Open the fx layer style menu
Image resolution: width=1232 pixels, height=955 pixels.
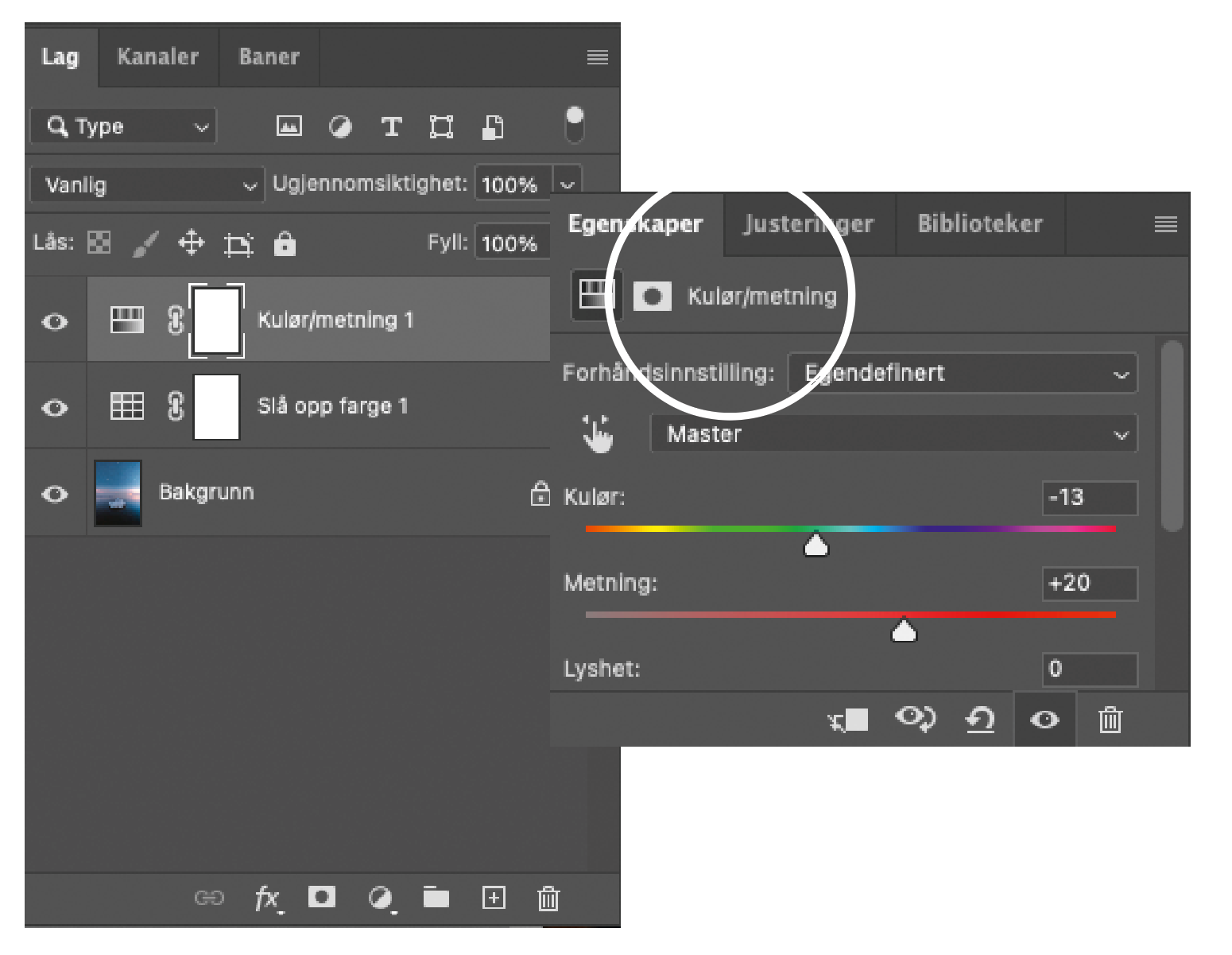pos(267,899)
